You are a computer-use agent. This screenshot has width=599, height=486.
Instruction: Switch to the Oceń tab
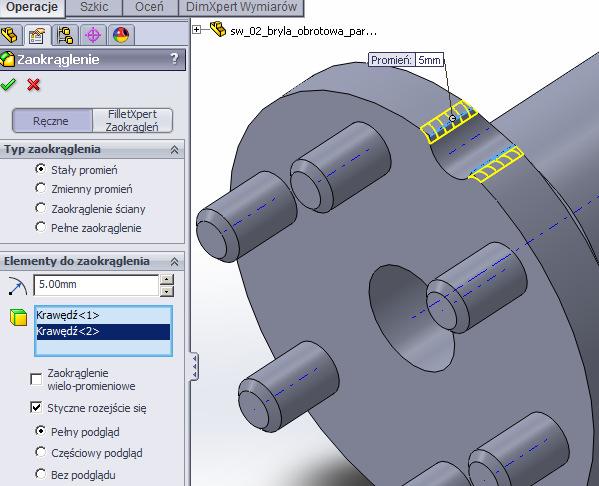click(149, 7)
